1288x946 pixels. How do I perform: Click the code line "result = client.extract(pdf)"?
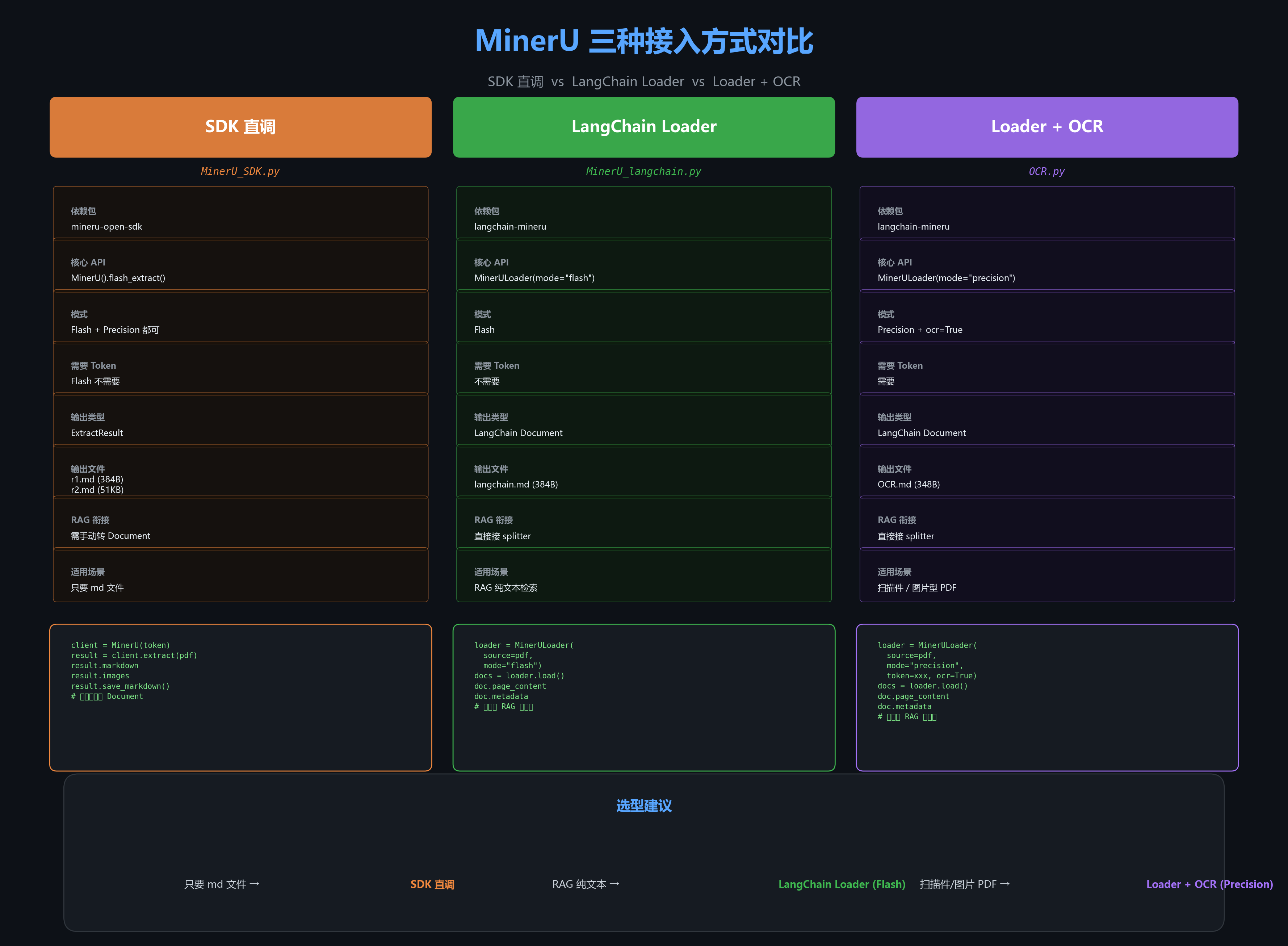click(134, 656)
